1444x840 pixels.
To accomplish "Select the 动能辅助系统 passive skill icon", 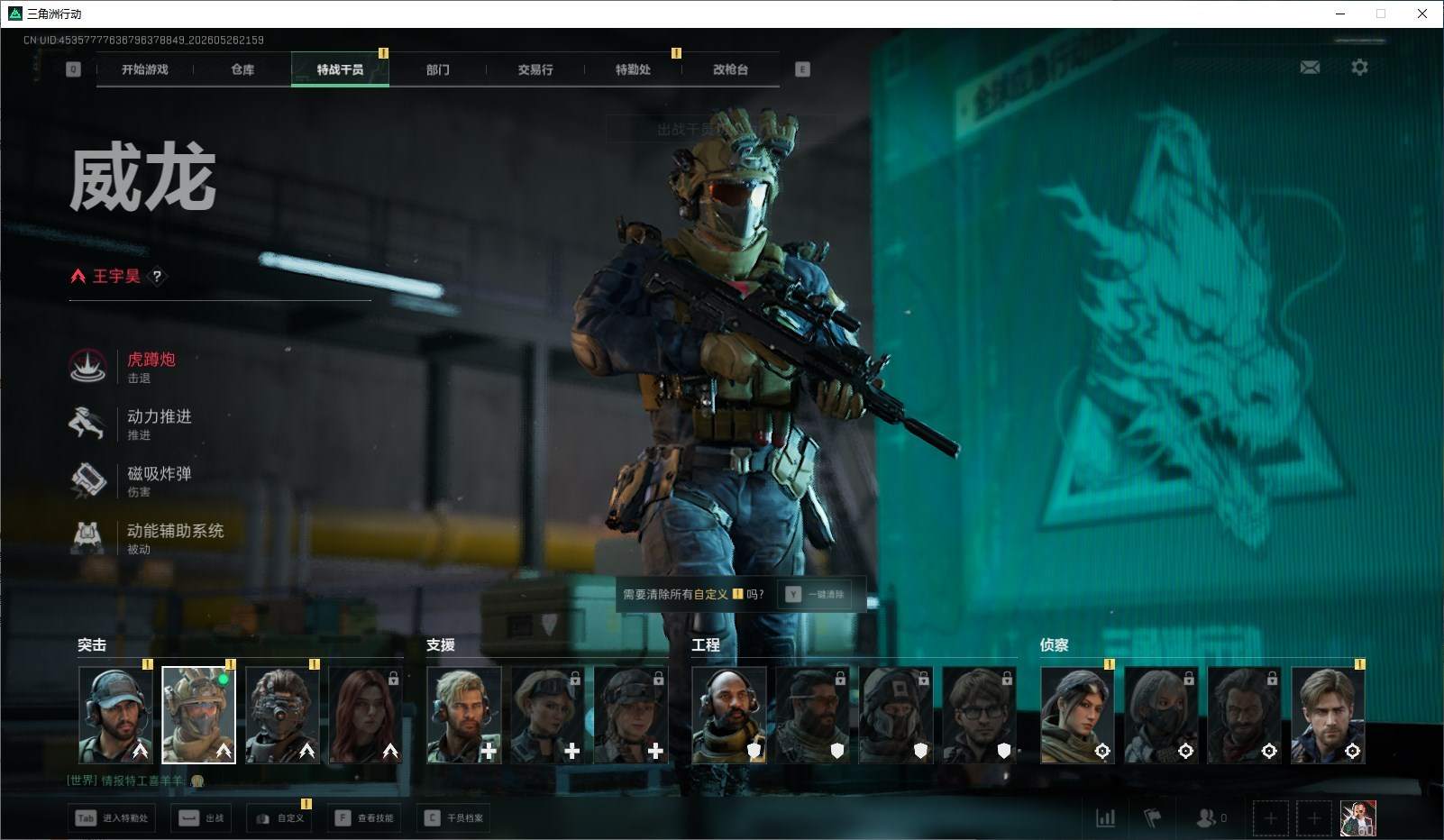I will click(x=87, y=537).
